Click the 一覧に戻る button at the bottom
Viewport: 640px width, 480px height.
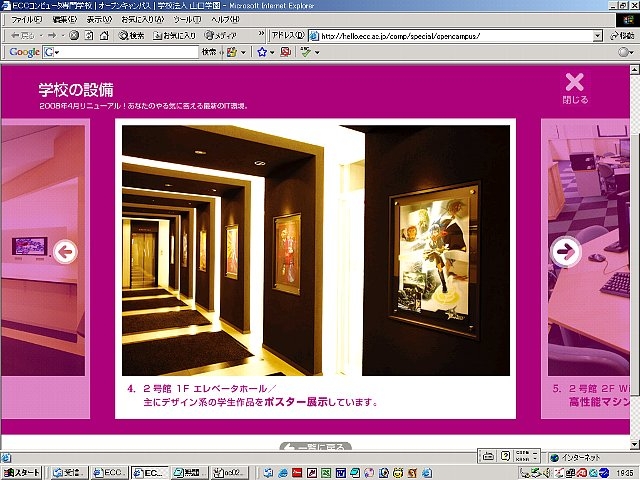(315, 446)
